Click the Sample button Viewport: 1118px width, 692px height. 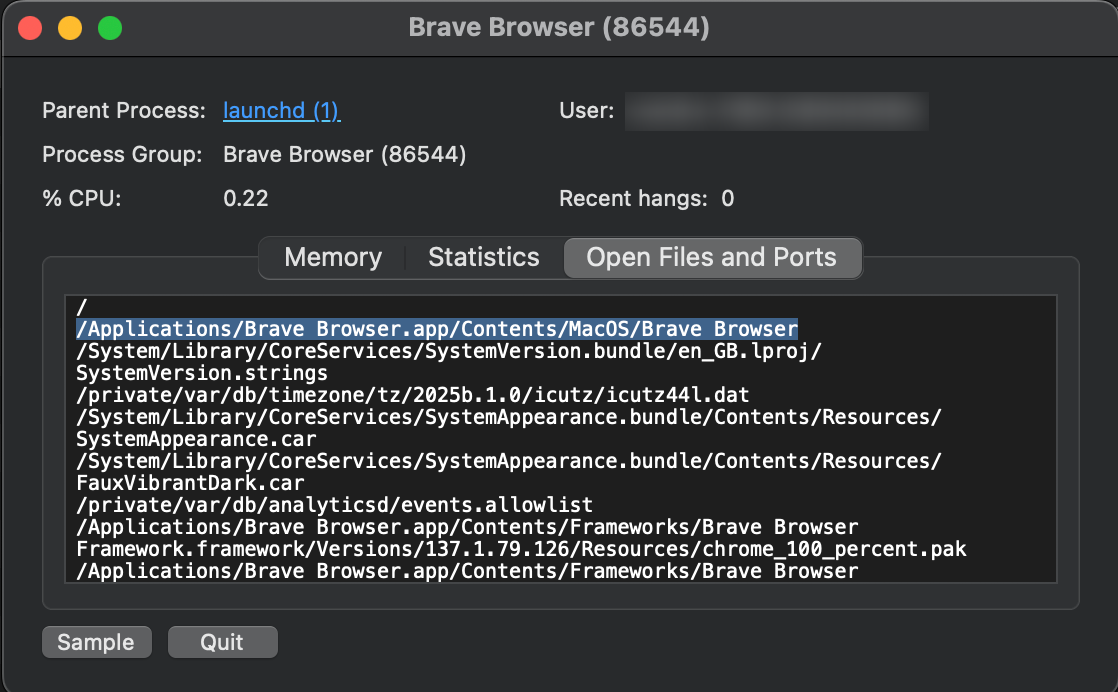point(96,642)
